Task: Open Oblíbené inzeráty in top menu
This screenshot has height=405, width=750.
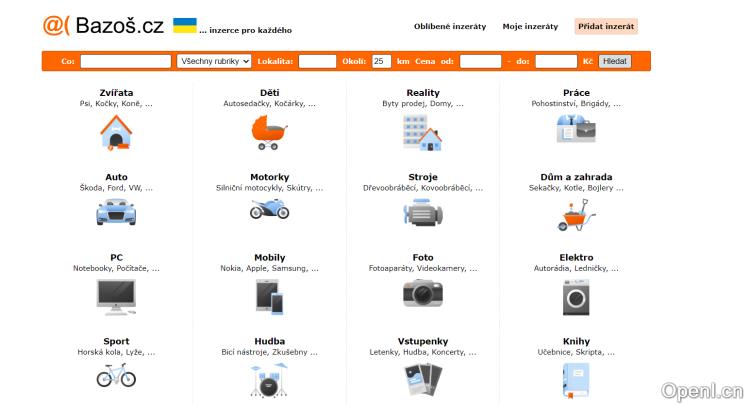Action: [x=450, y=27]
